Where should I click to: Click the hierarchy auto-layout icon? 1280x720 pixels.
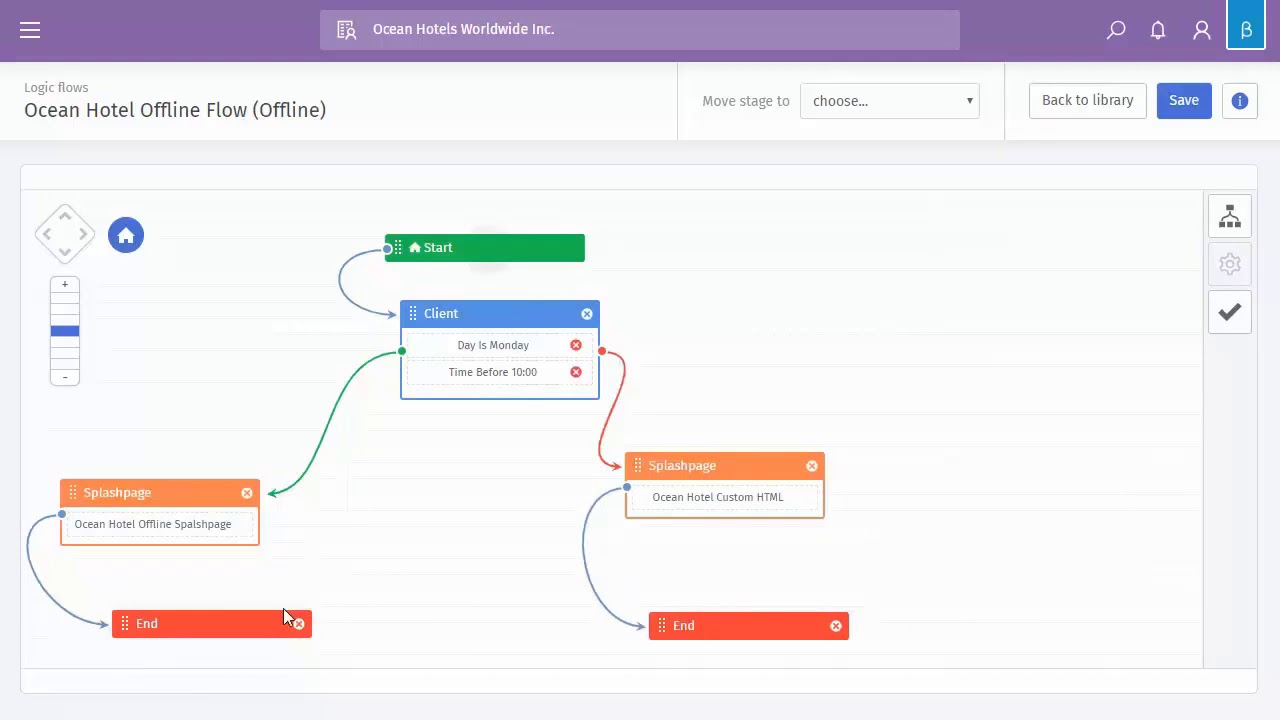[1230, 216]
